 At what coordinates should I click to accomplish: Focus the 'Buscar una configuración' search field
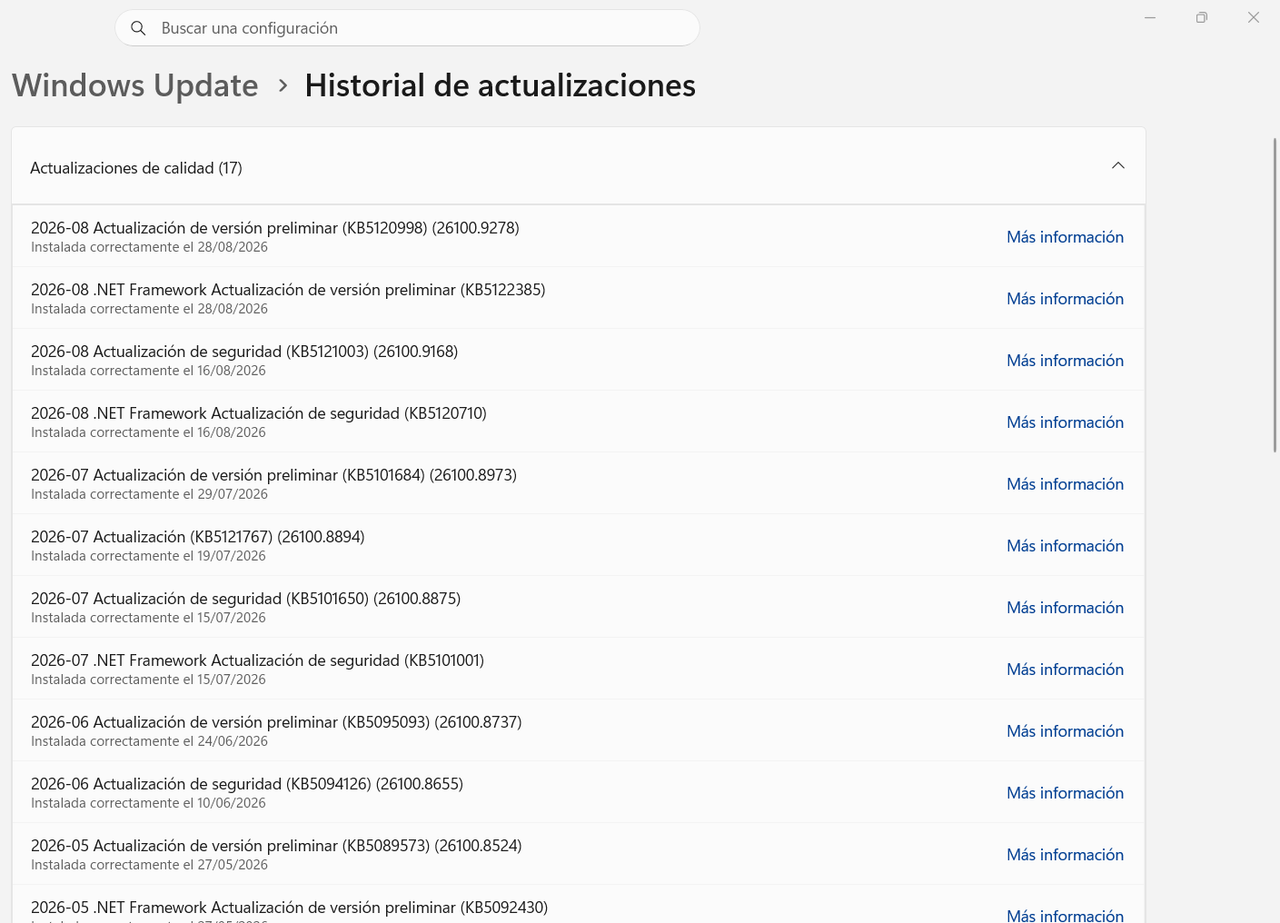click(x=407, y=28)
